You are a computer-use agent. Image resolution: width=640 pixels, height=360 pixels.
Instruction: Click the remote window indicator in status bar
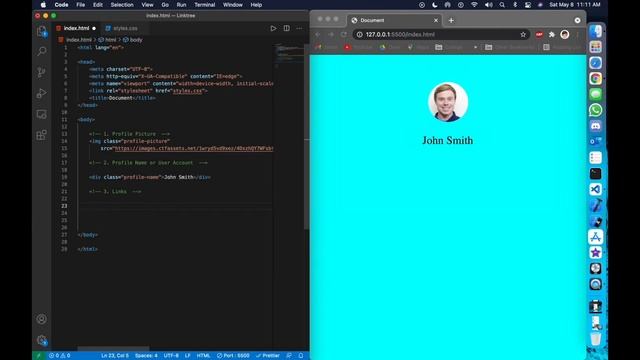(x=39, y=356)
